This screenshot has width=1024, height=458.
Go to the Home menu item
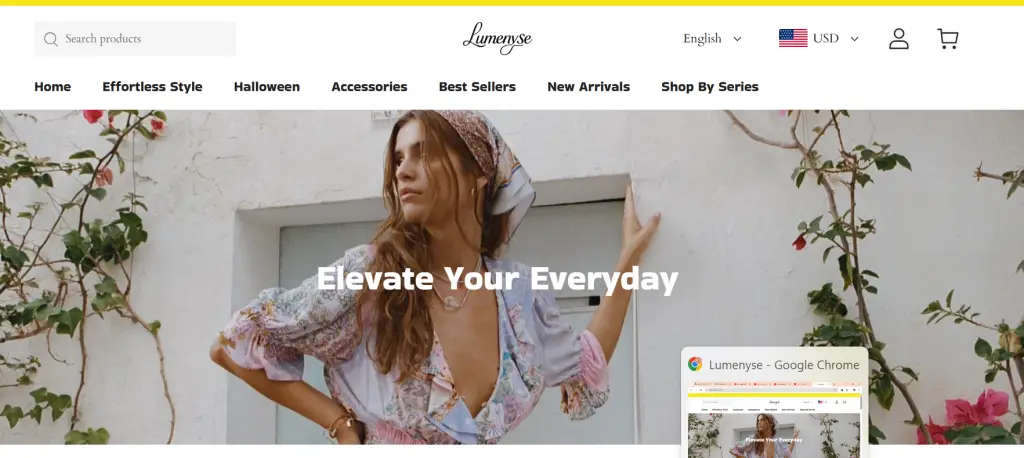(52, 87)
